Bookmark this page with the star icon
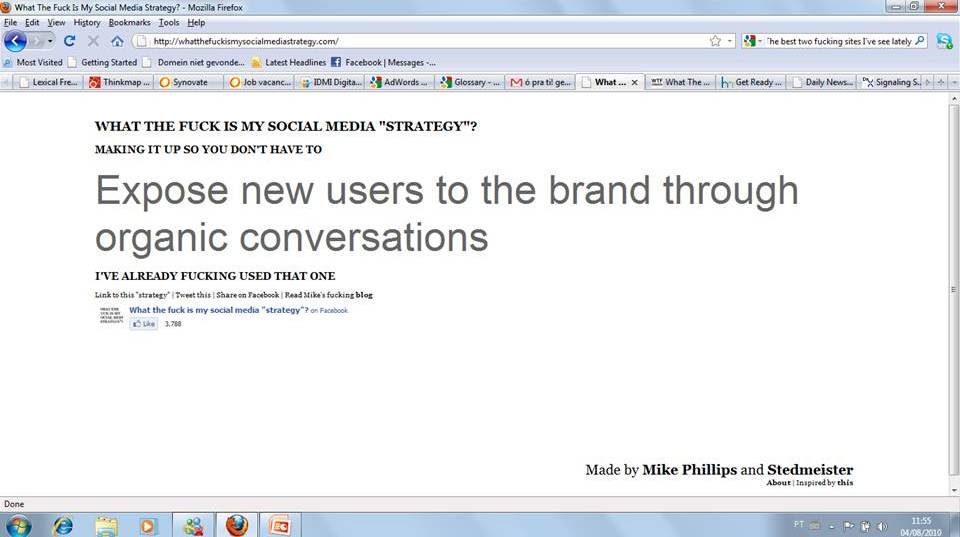 (715, 41)
